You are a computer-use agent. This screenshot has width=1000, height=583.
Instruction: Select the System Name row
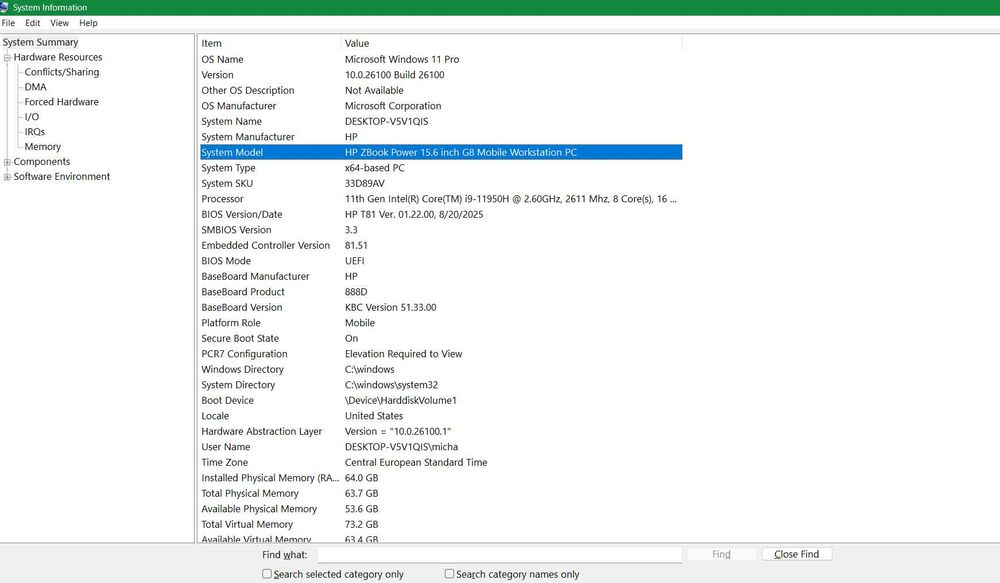pos(441,121)
